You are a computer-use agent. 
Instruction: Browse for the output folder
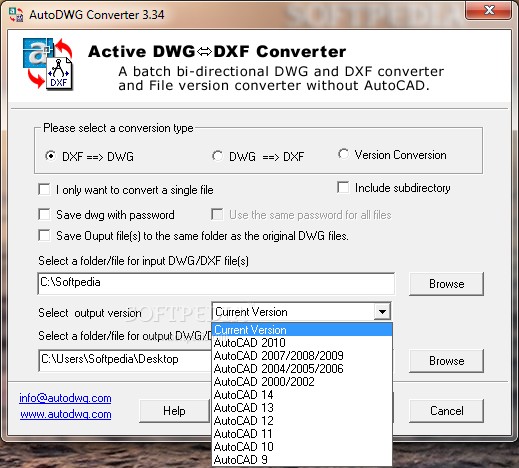pyautogui.click(x=446, y=361)
